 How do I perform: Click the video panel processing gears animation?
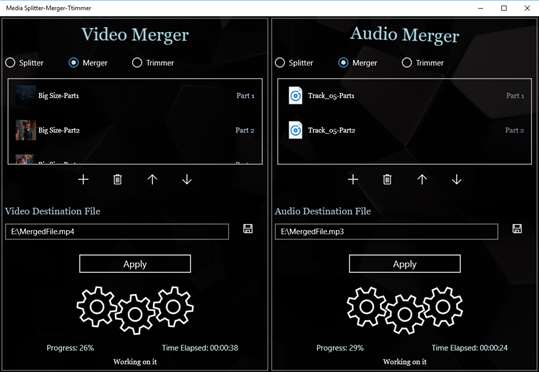click(x=135, y=310)
